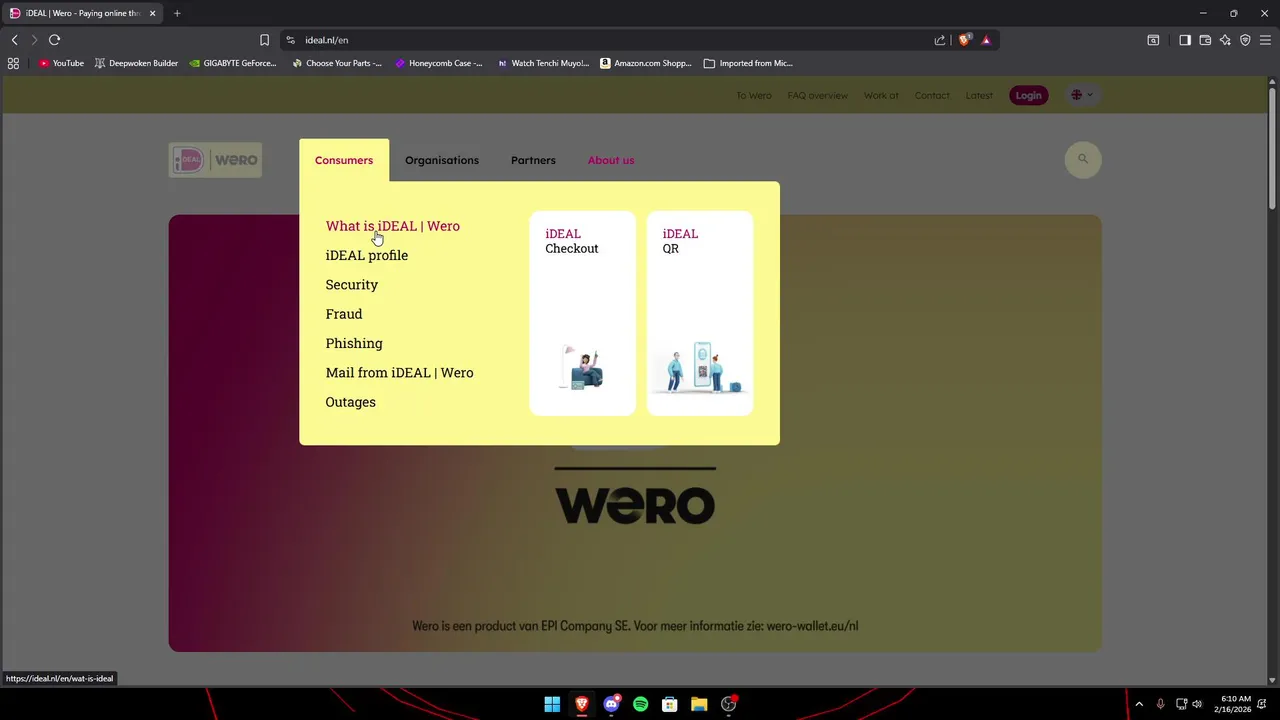The width and height of the screenshot is (1280, 720).
Task: Open the Partners menu
Action: coord(533,160)
